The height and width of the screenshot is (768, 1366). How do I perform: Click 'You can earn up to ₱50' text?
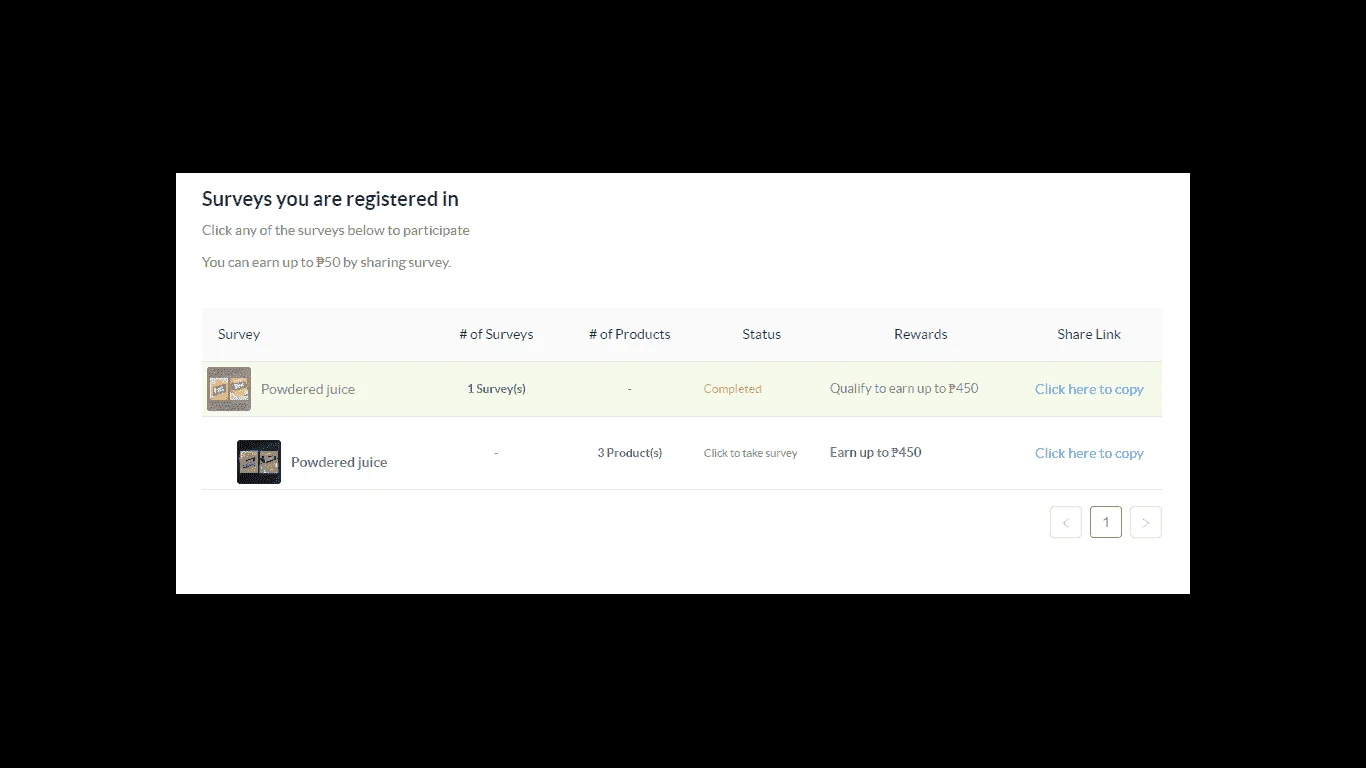(271, 262)
